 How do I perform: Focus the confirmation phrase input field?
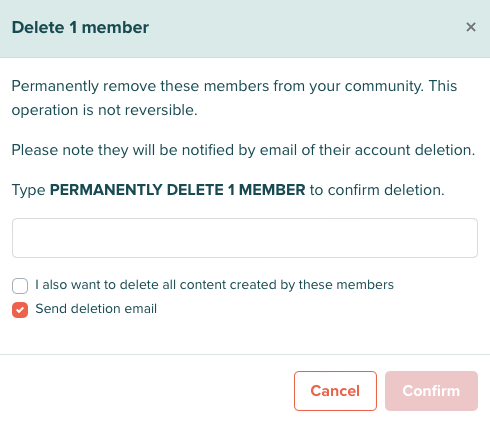pyautogui.click(x=245, y=238)
